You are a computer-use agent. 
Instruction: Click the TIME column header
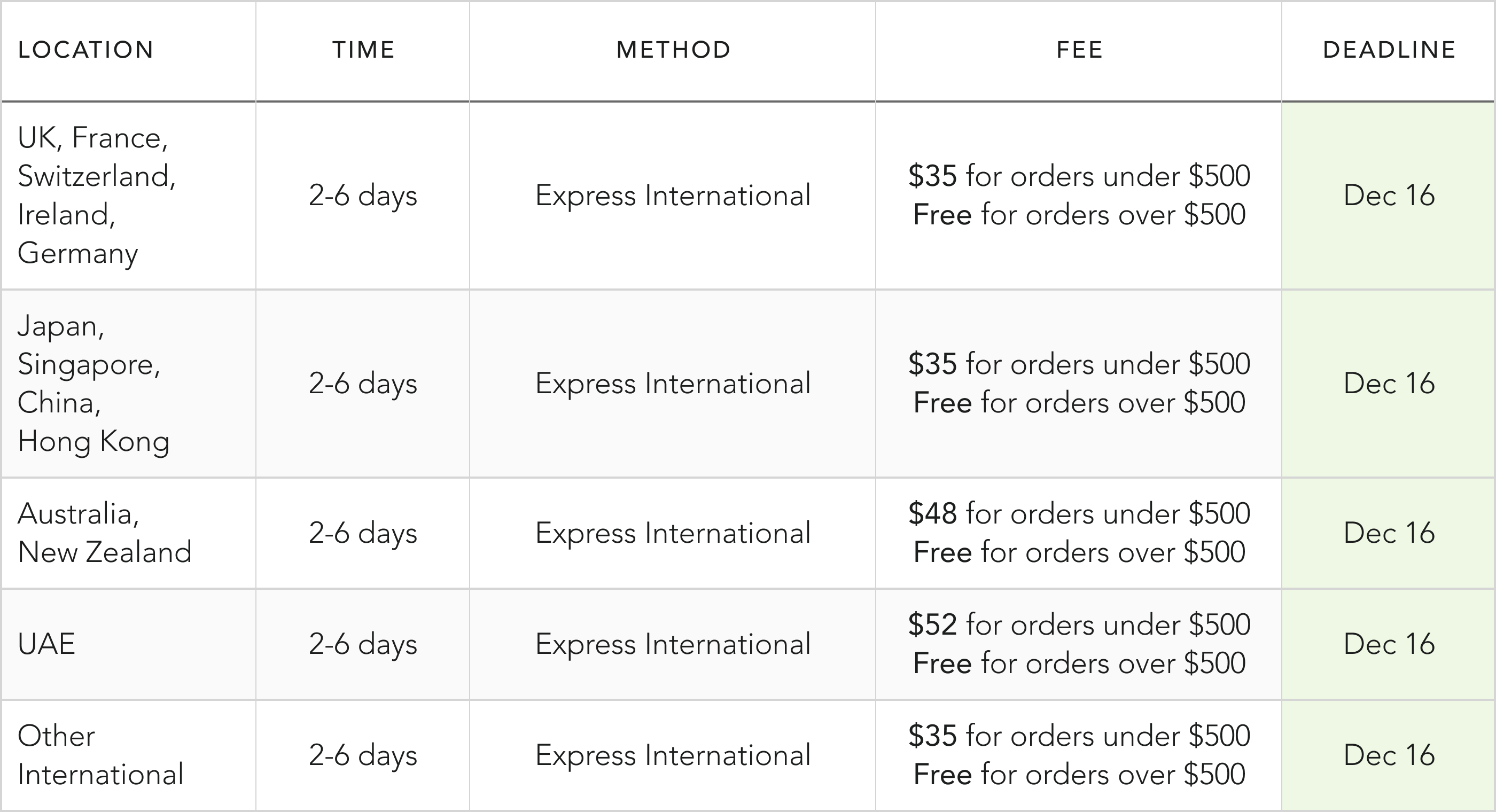(x=363, y=50)
